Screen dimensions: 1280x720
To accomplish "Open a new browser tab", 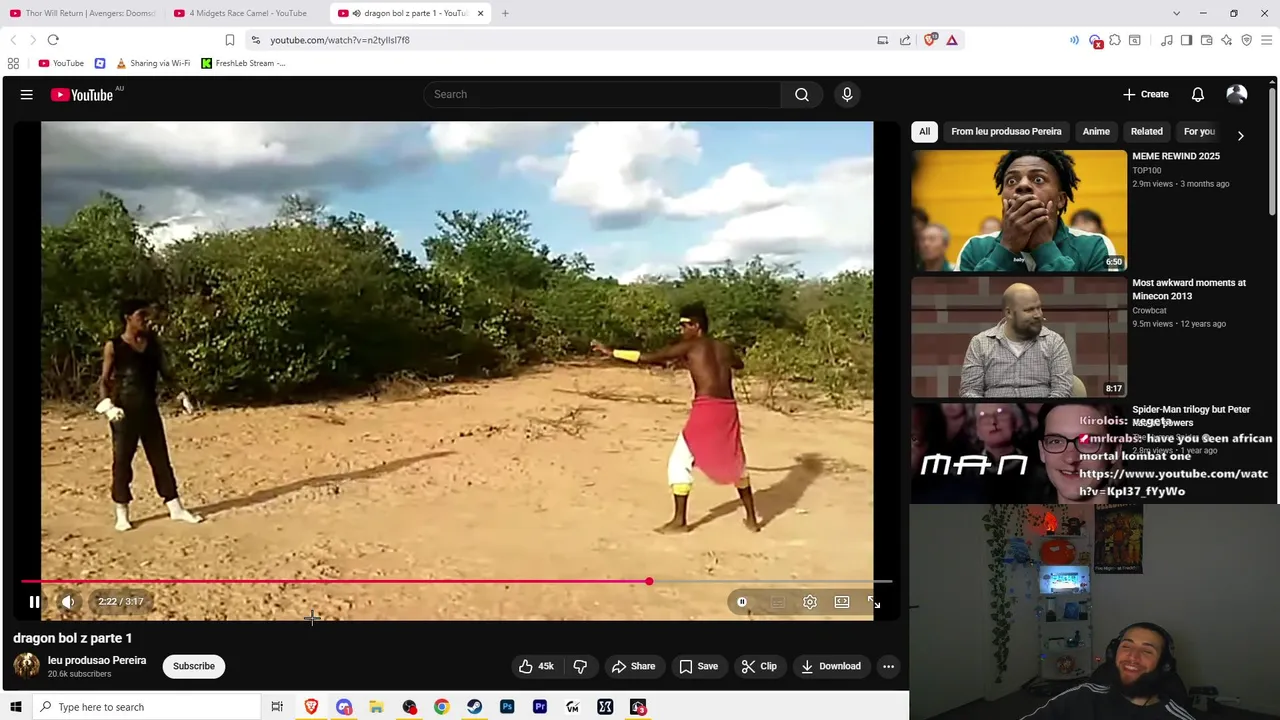I will (x=505, y=13).
